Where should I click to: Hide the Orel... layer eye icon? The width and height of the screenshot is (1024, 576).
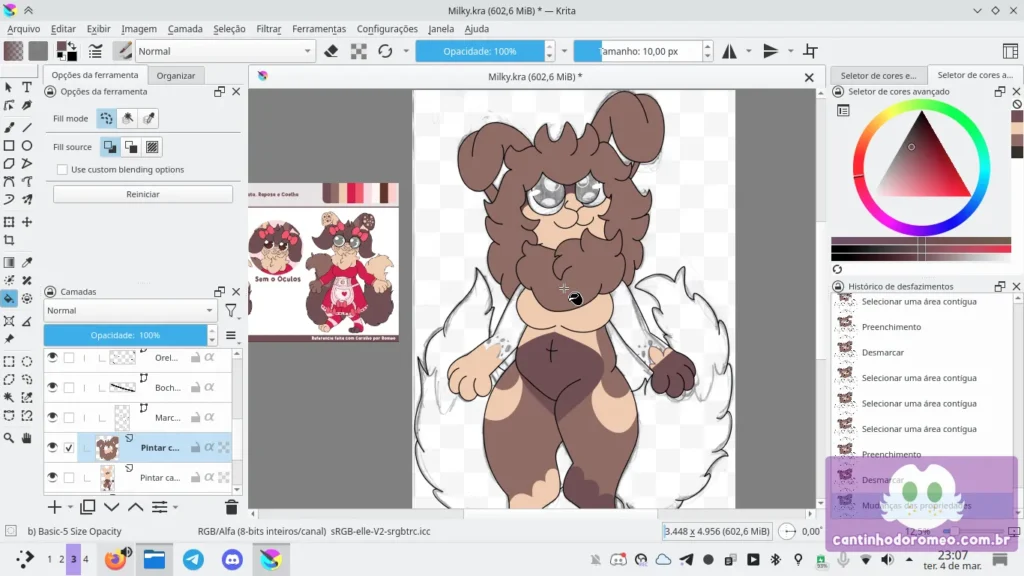click(x=52, y=357)
